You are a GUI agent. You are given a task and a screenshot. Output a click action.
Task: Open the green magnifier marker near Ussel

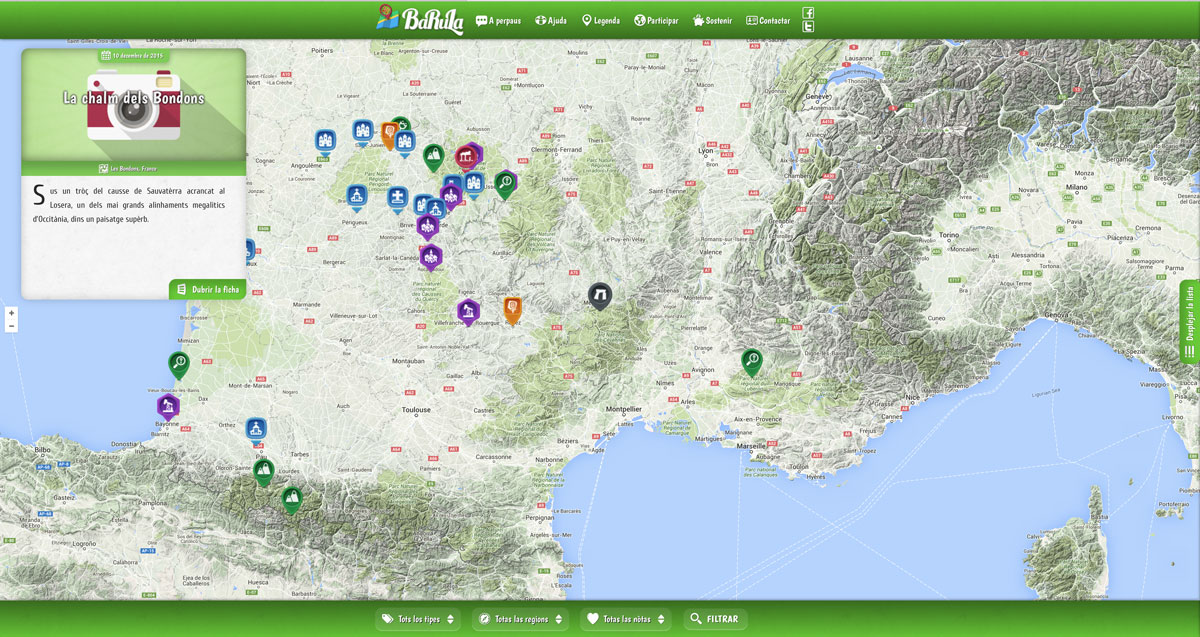(506, 184)
